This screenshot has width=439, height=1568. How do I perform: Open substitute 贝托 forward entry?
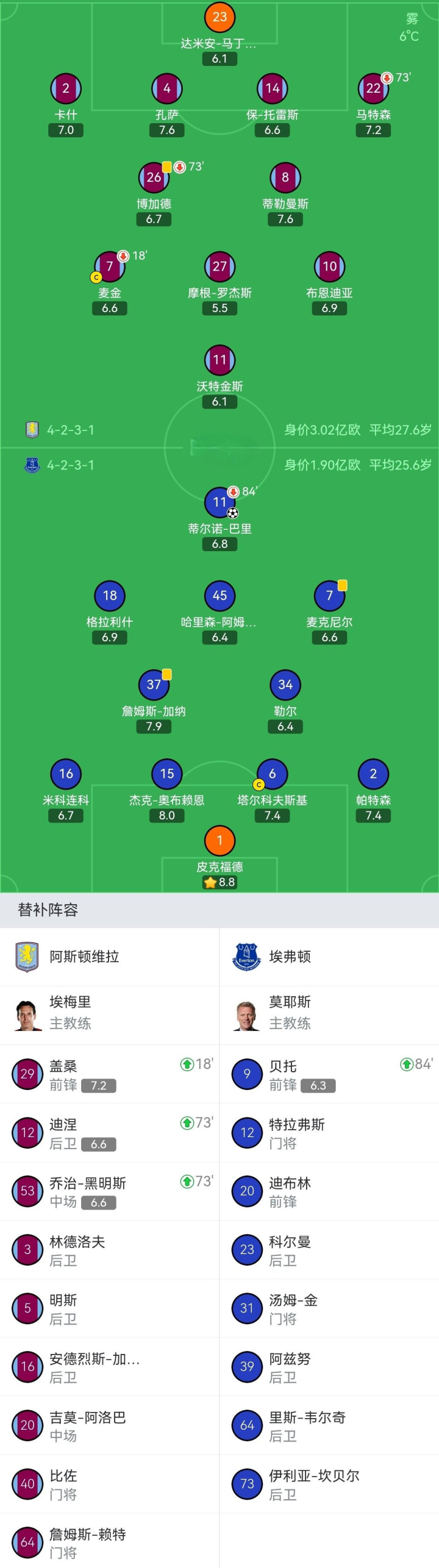329,1074
